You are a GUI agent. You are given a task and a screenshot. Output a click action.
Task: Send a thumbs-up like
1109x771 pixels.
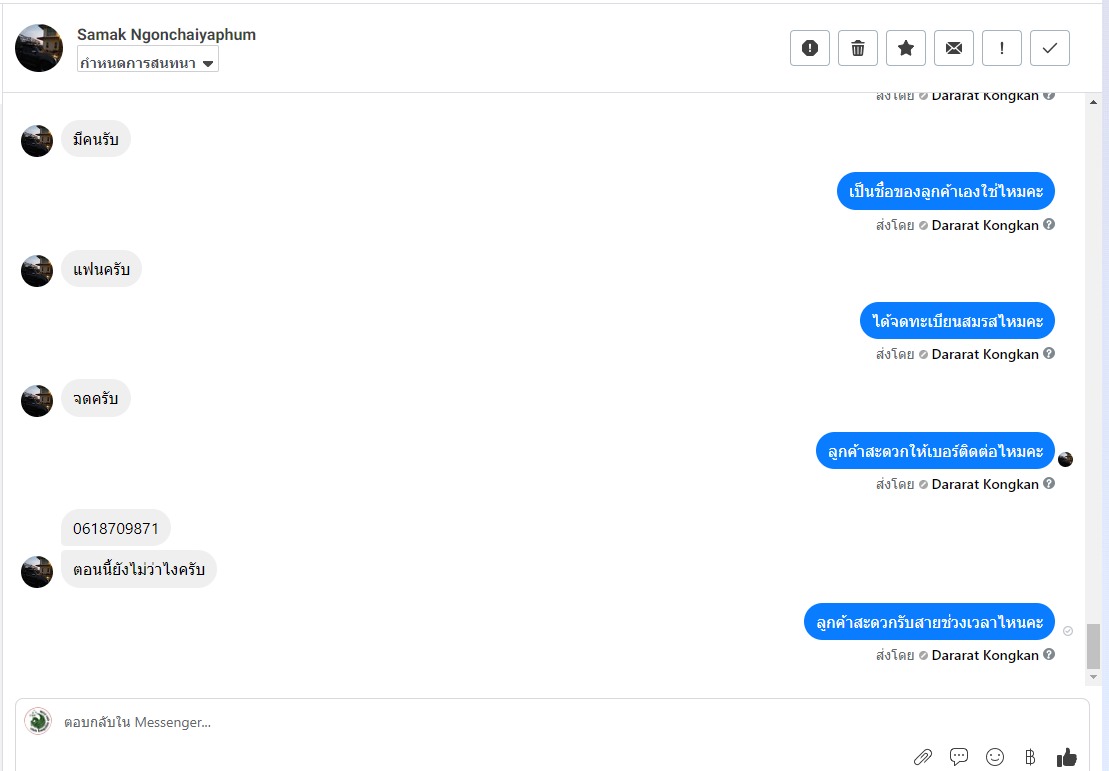click(1067, 757)
